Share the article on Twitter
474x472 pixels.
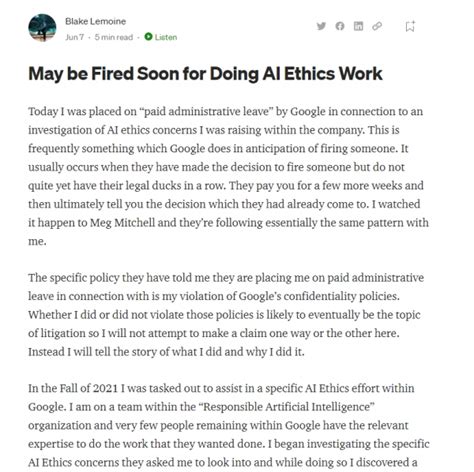tap(321, 26)
